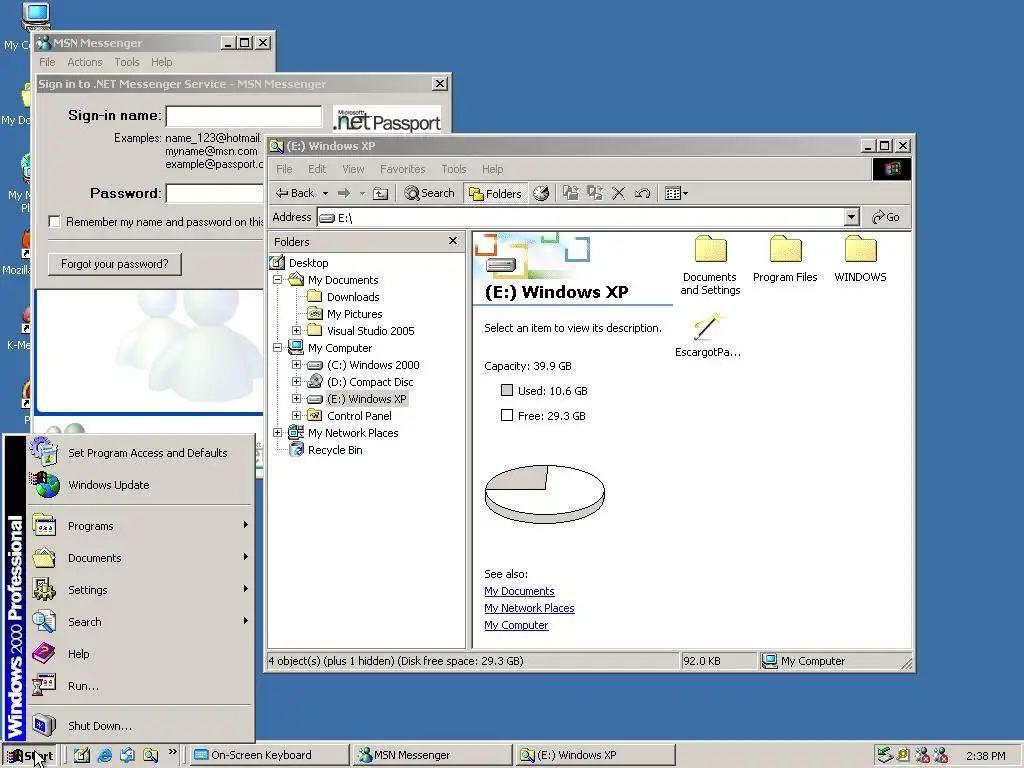Expand (D:) Compact Disc node
Image resolution: width=1024 pixels, height=768 pixels.
[x=296, y=381]
